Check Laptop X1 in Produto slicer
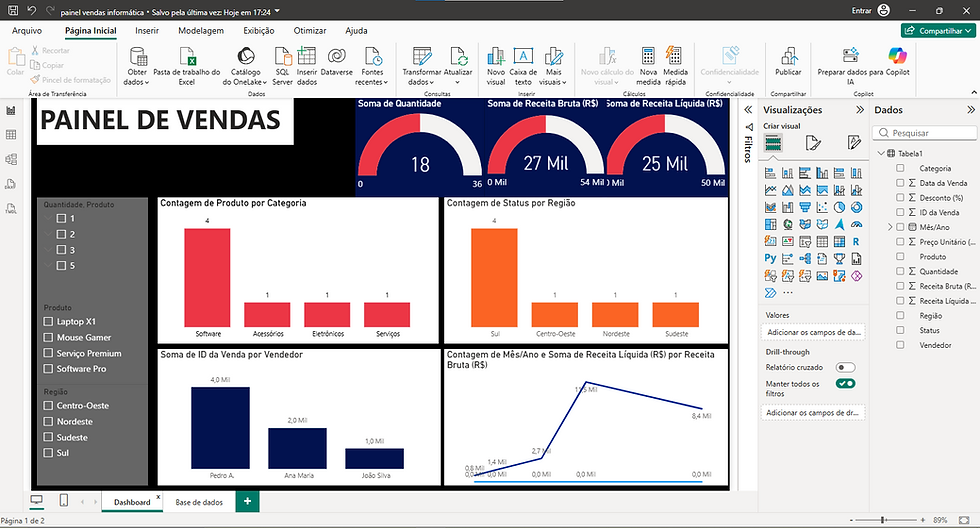The image size is (980, 528). 48,321
